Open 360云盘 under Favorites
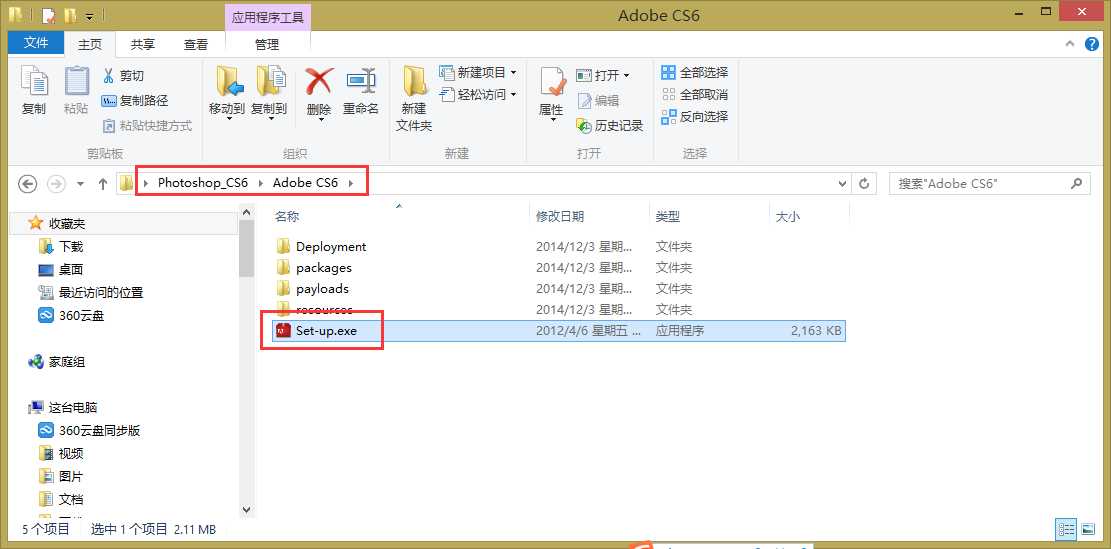This screenshot has width=1111, height=549. pos(71,316)
